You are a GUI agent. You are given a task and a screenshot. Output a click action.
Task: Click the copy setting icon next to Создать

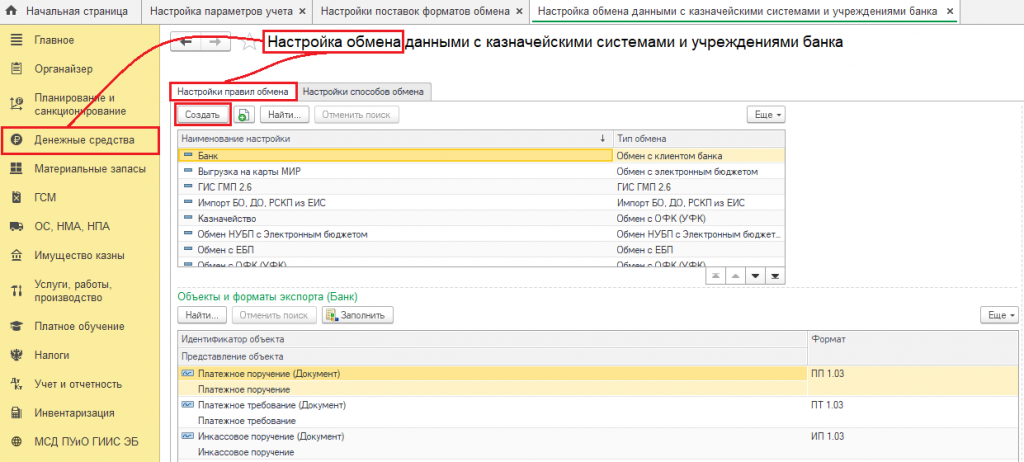[244, 115]
